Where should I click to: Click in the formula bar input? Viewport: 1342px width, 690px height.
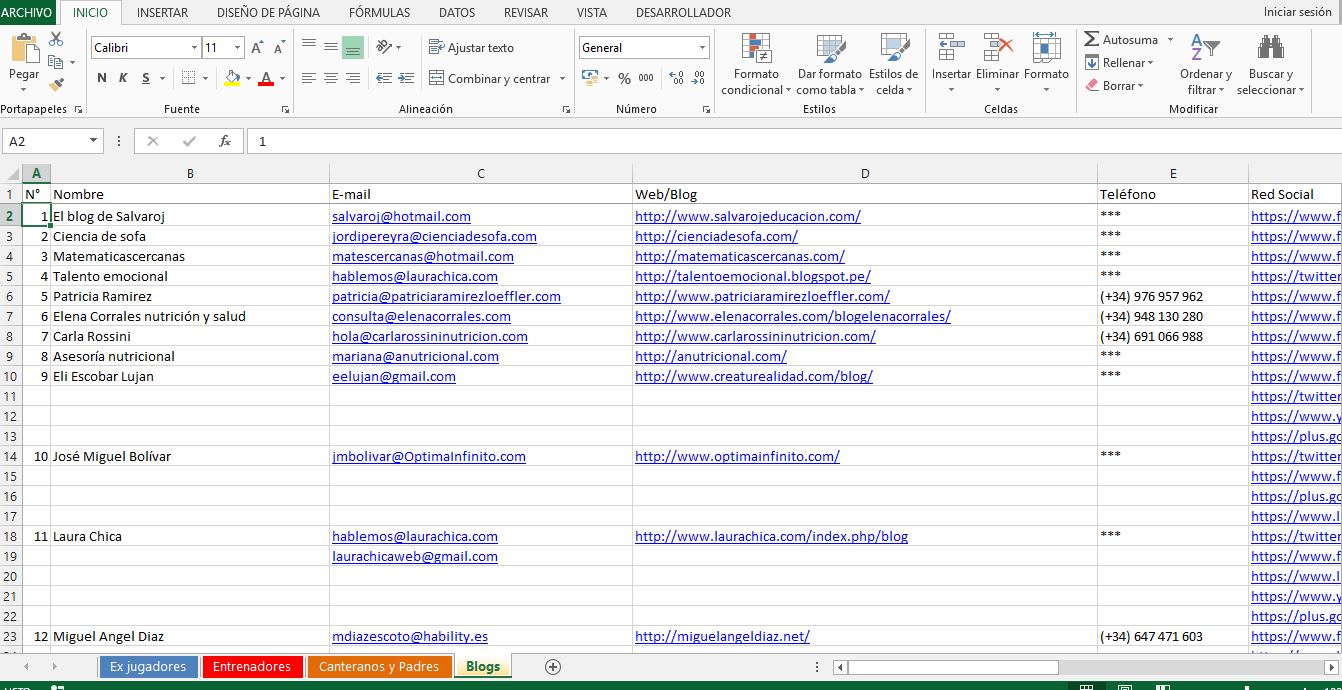coord(794,141)
